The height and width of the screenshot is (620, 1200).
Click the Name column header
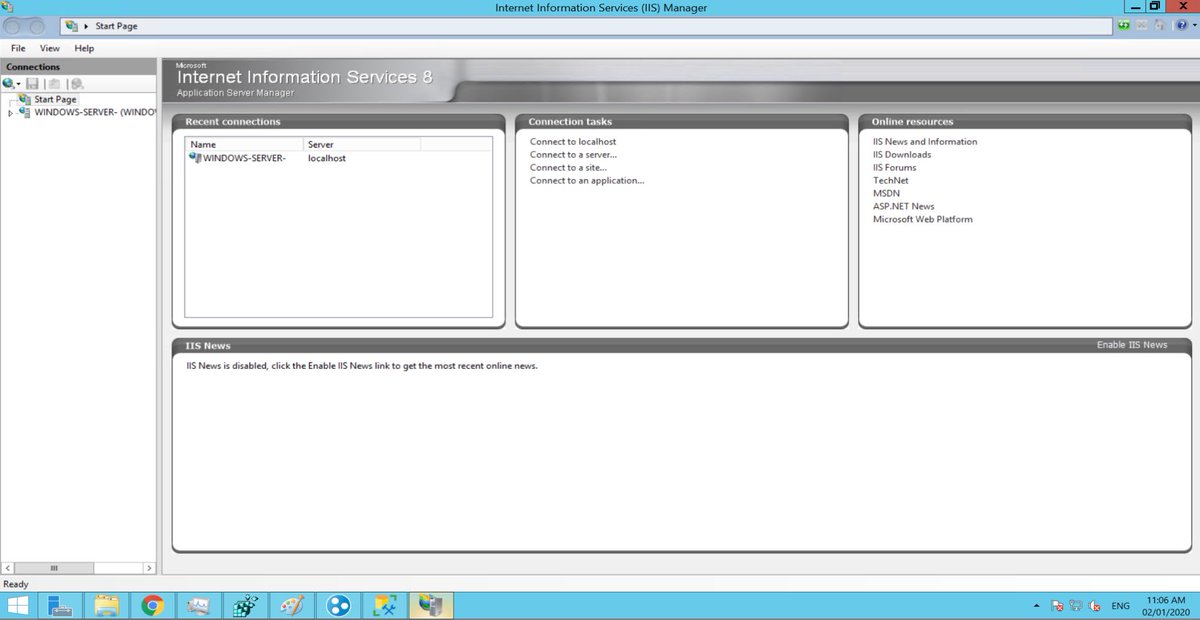click(x=245, y=144)
